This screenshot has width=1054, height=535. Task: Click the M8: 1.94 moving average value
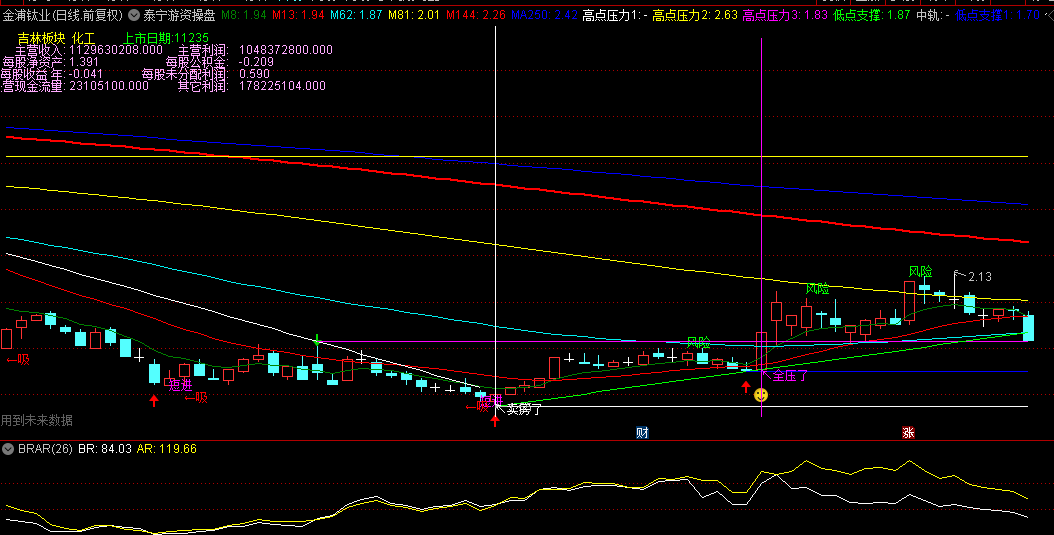point(243,14)
